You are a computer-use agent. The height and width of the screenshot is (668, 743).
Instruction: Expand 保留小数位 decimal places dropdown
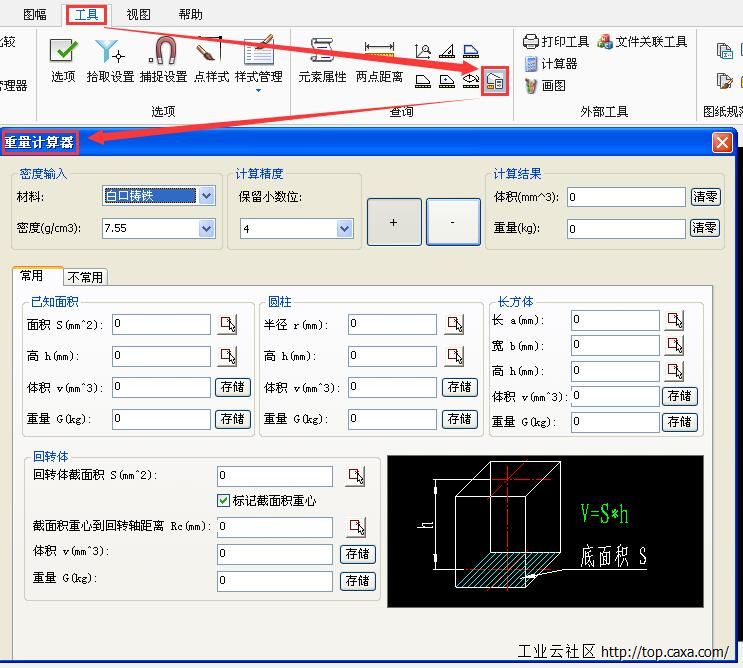(345, 229)
